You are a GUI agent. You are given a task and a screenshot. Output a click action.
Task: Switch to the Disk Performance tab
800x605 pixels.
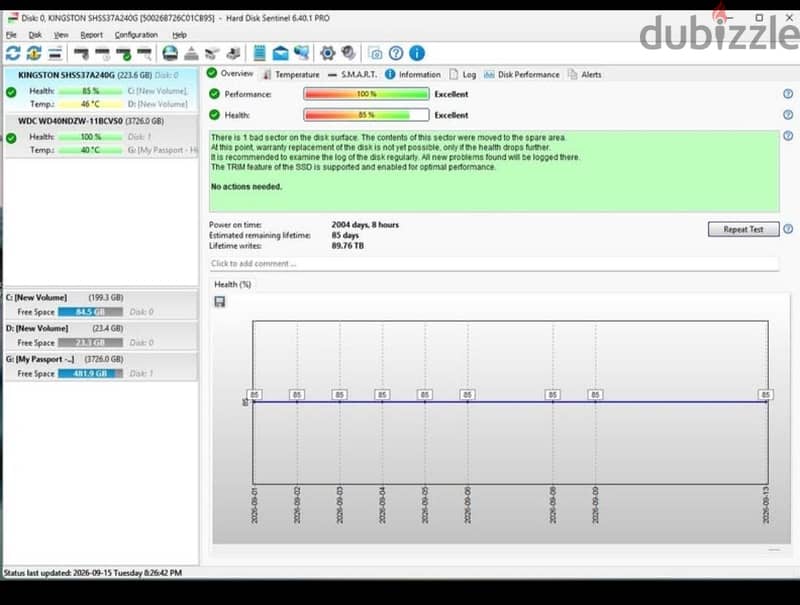(x=521, y=74)
